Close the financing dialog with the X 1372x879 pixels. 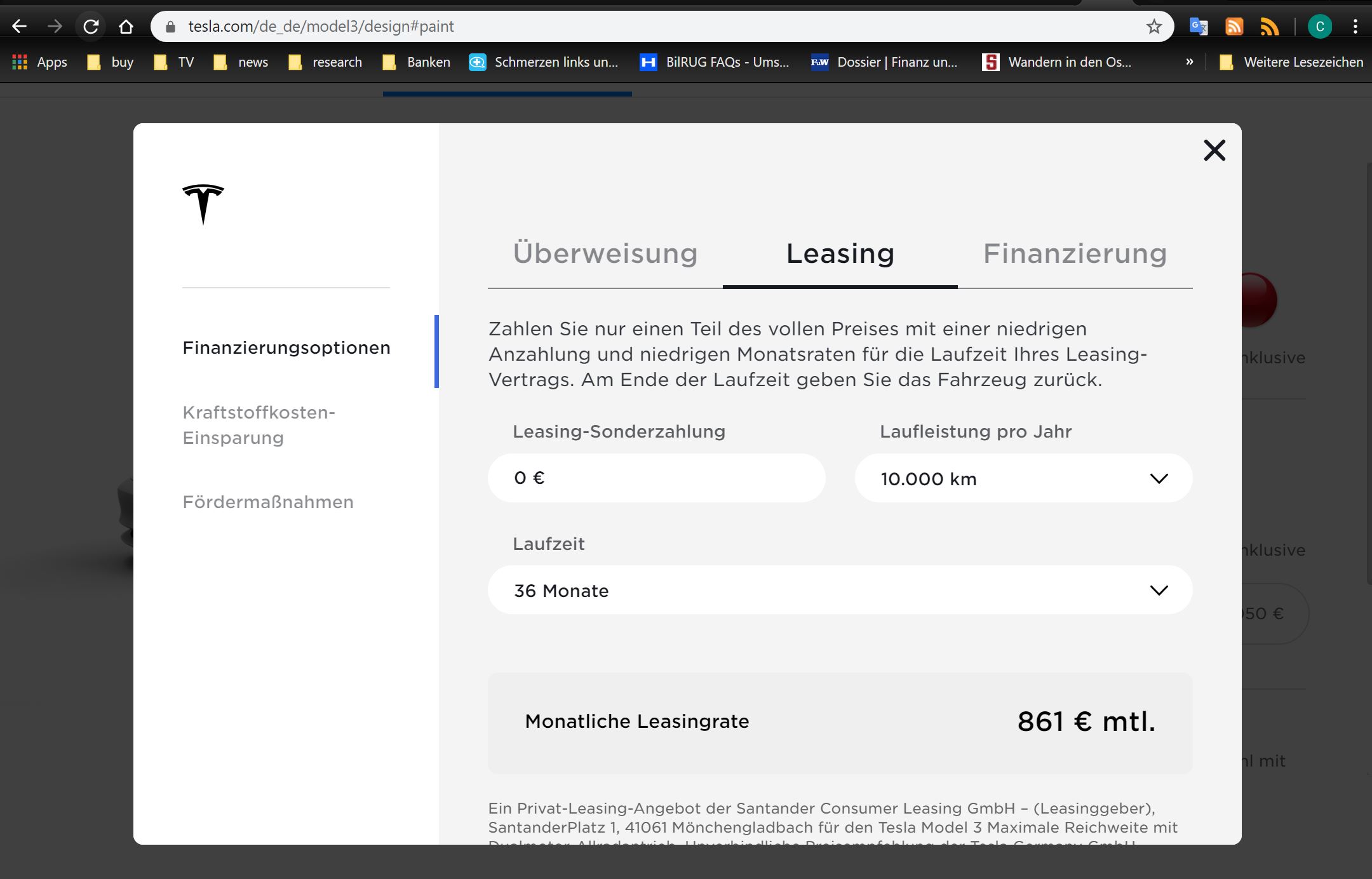[1214, 151]
